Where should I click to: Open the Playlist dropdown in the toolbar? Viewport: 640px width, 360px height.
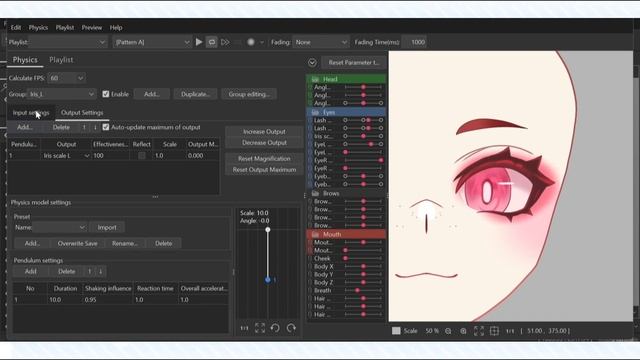pos(67,42)
